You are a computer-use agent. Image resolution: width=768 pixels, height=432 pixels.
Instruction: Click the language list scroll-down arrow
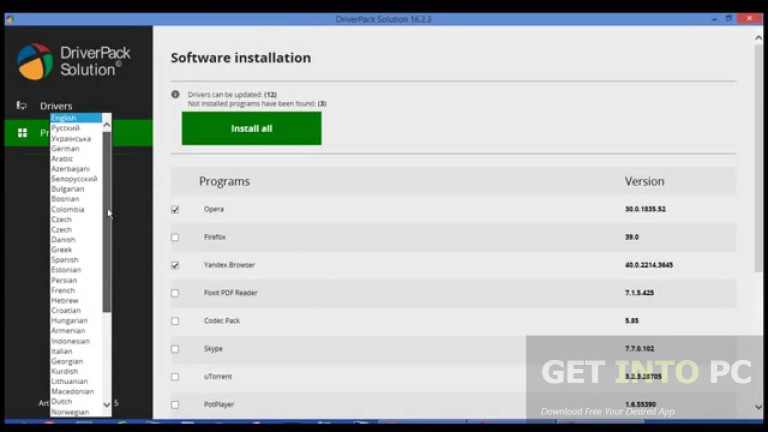click(x=107, y=405)
